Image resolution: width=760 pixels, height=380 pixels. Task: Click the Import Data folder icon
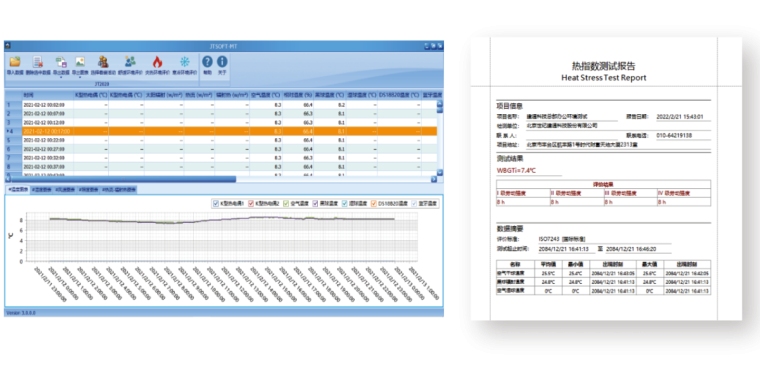(x=15, y=62)
